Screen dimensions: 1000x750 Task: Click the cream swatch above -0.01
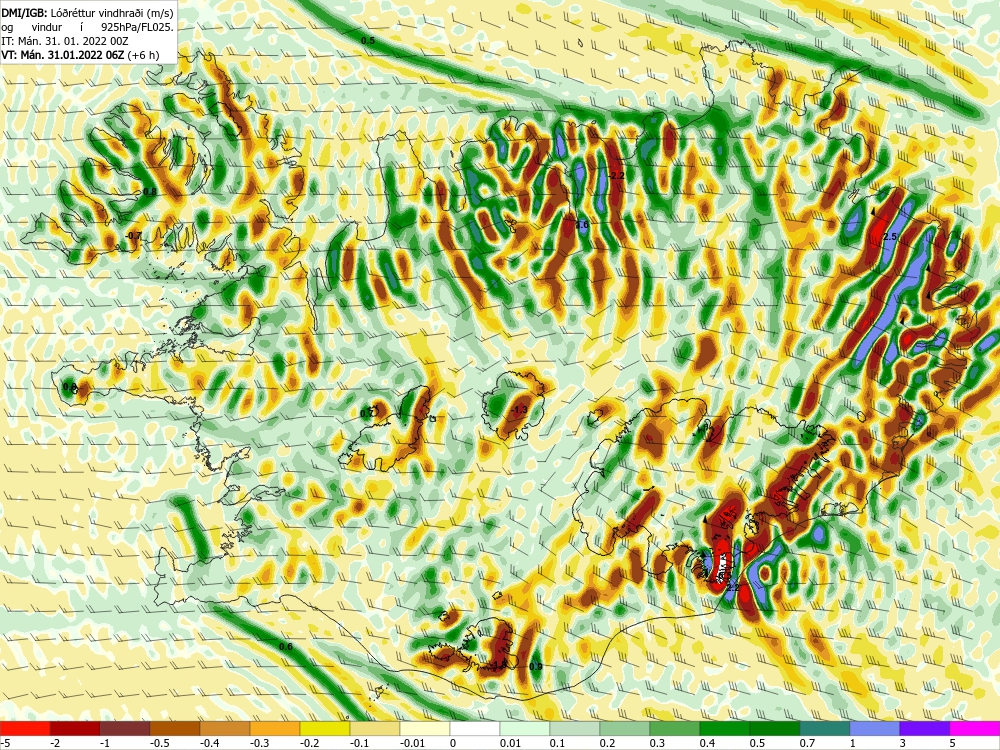[x=425, y=728]
